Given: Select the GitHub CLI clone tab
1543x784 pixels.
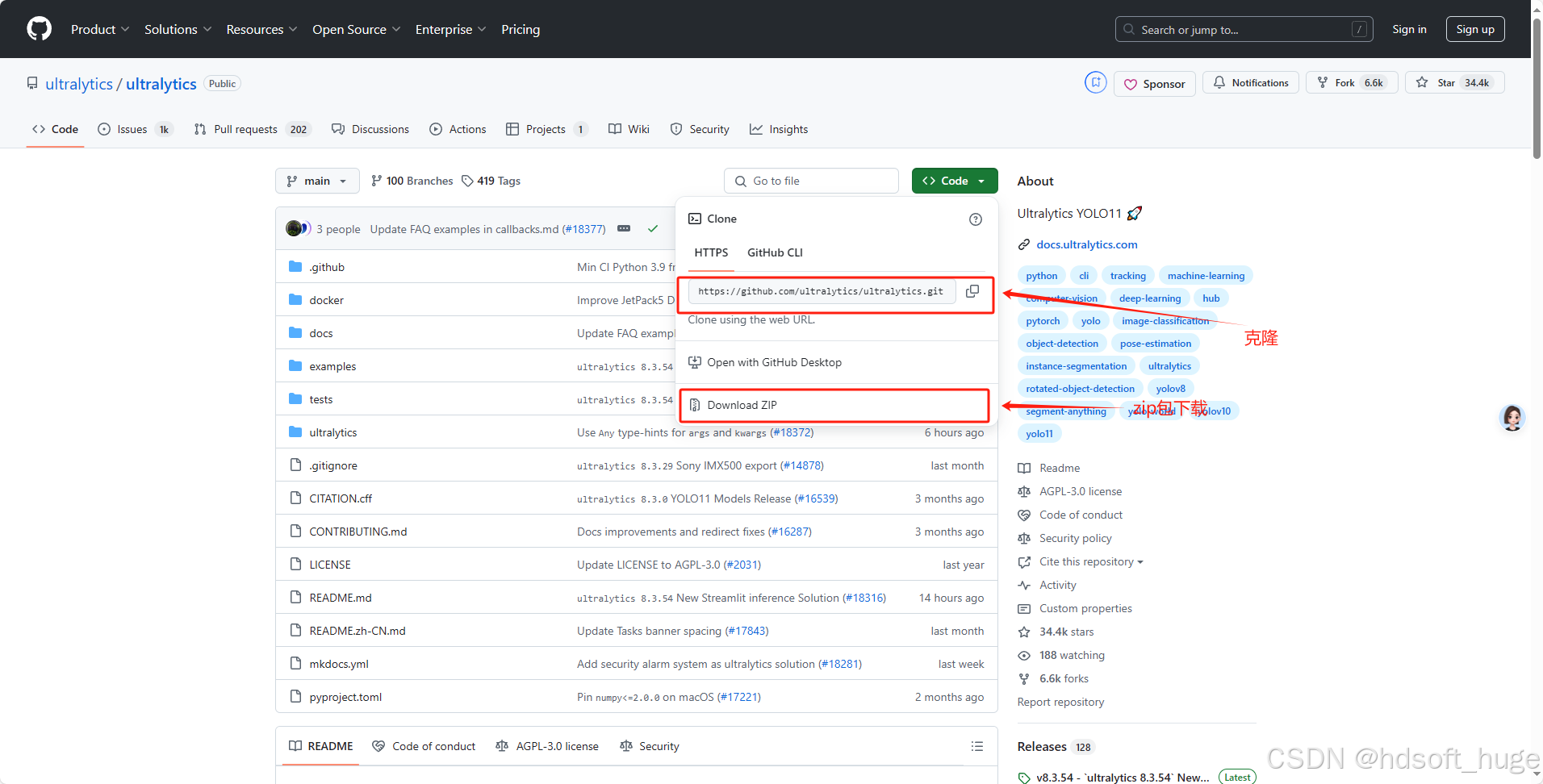Looking at the screenshot, I should coord(775,252).
